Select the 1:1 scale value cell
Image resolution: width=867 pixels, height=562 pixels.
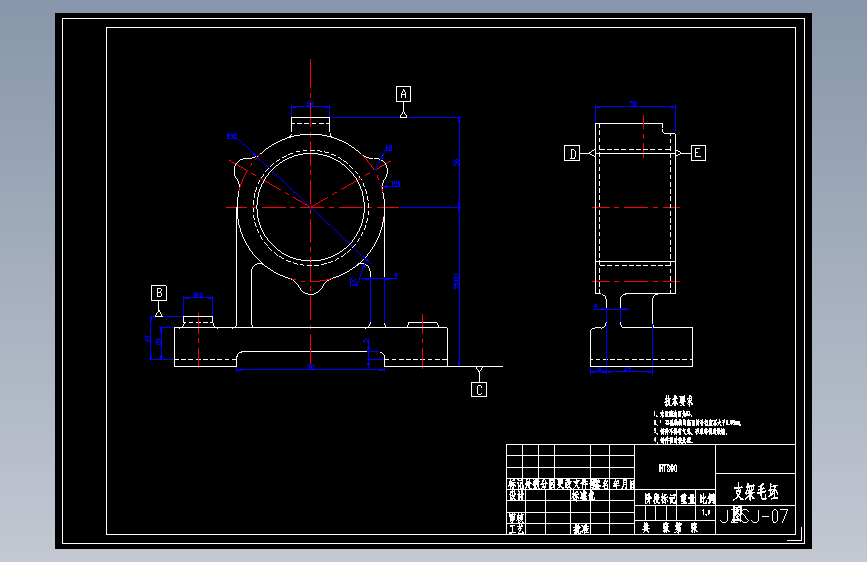point(706,513)
